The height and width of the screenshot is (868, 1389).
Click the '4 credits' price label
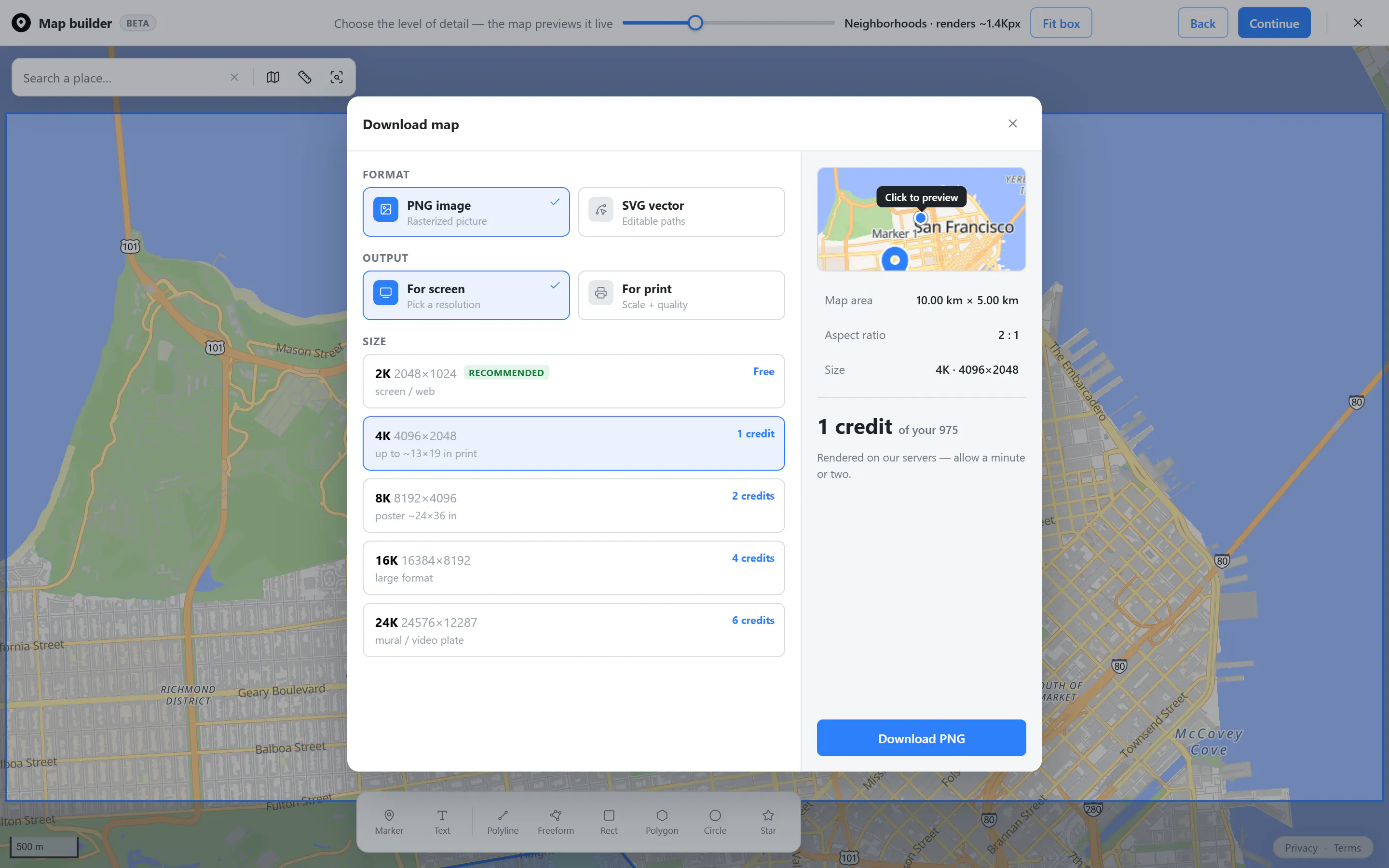point(752,558)
